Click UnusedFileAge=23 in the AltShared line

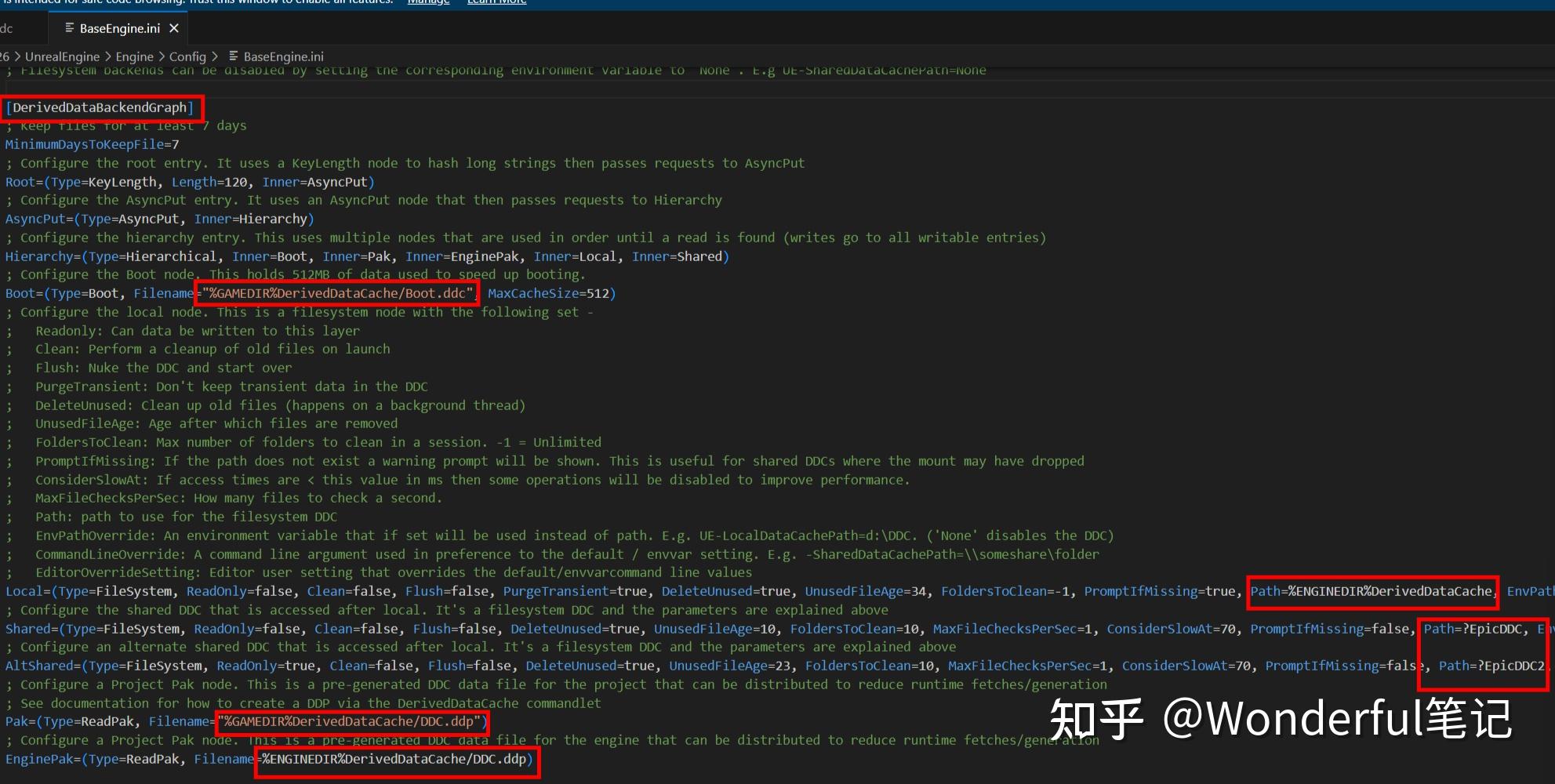(x=729, y=666)
